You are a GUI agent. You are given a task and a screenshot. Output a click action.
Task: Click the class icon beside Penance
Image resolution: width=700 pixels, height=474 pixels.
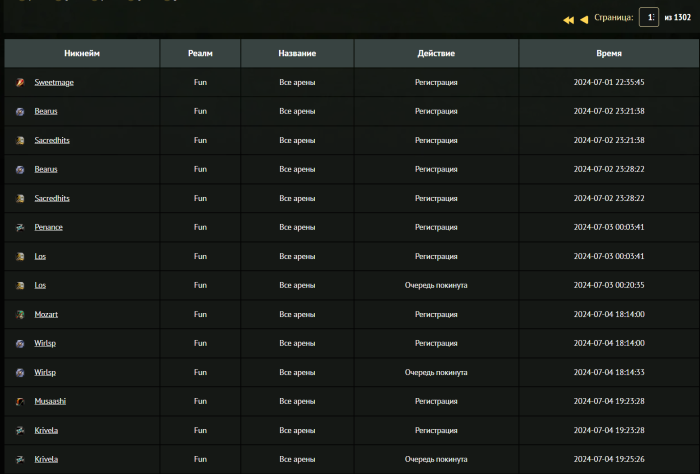20,227
